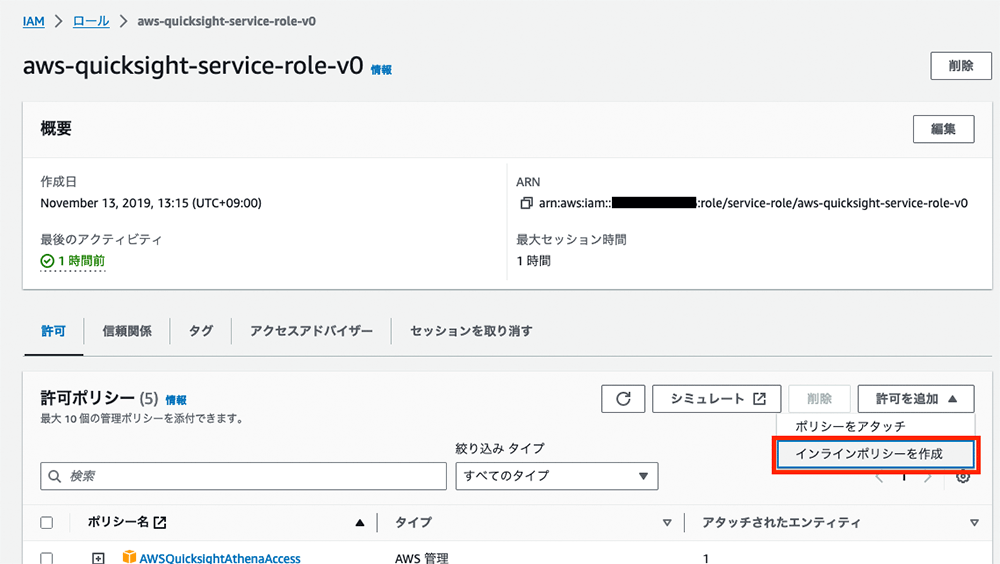
Task: Collapse the 許可を追加 dropdown
Action: (x=916, y=399)
